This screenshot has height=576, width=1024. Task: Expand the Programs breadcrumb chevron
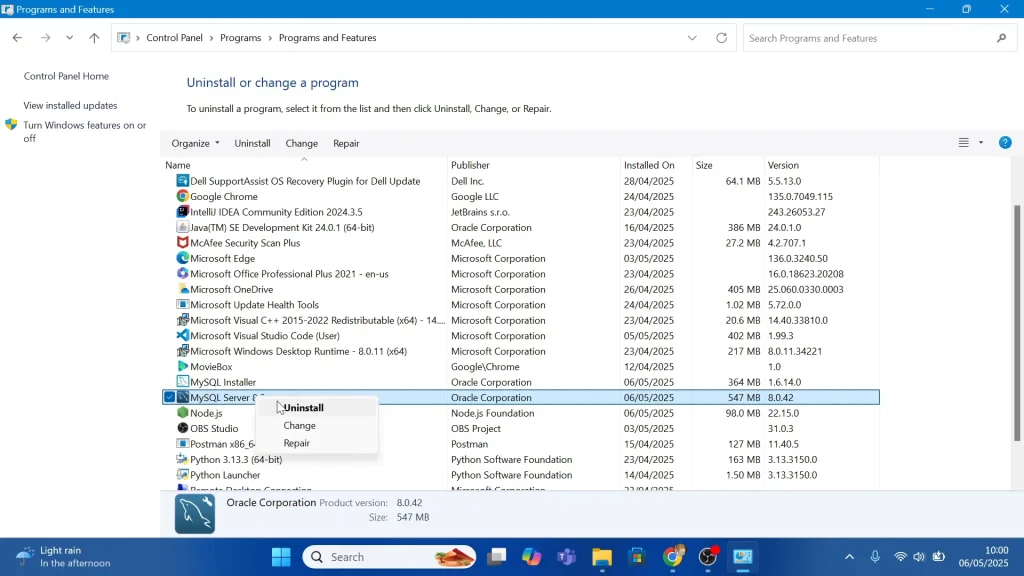pyautogui.click(x=270, y=38)
